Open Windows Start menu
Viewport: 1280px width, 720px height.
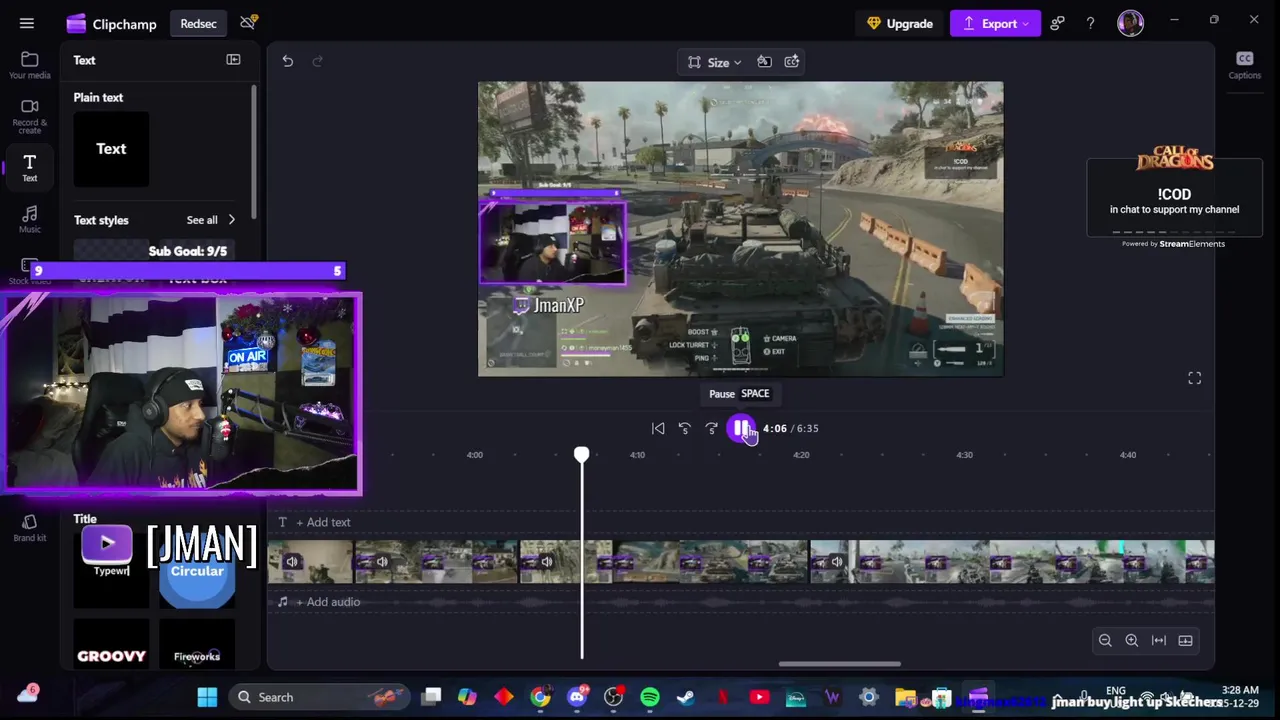207,697
